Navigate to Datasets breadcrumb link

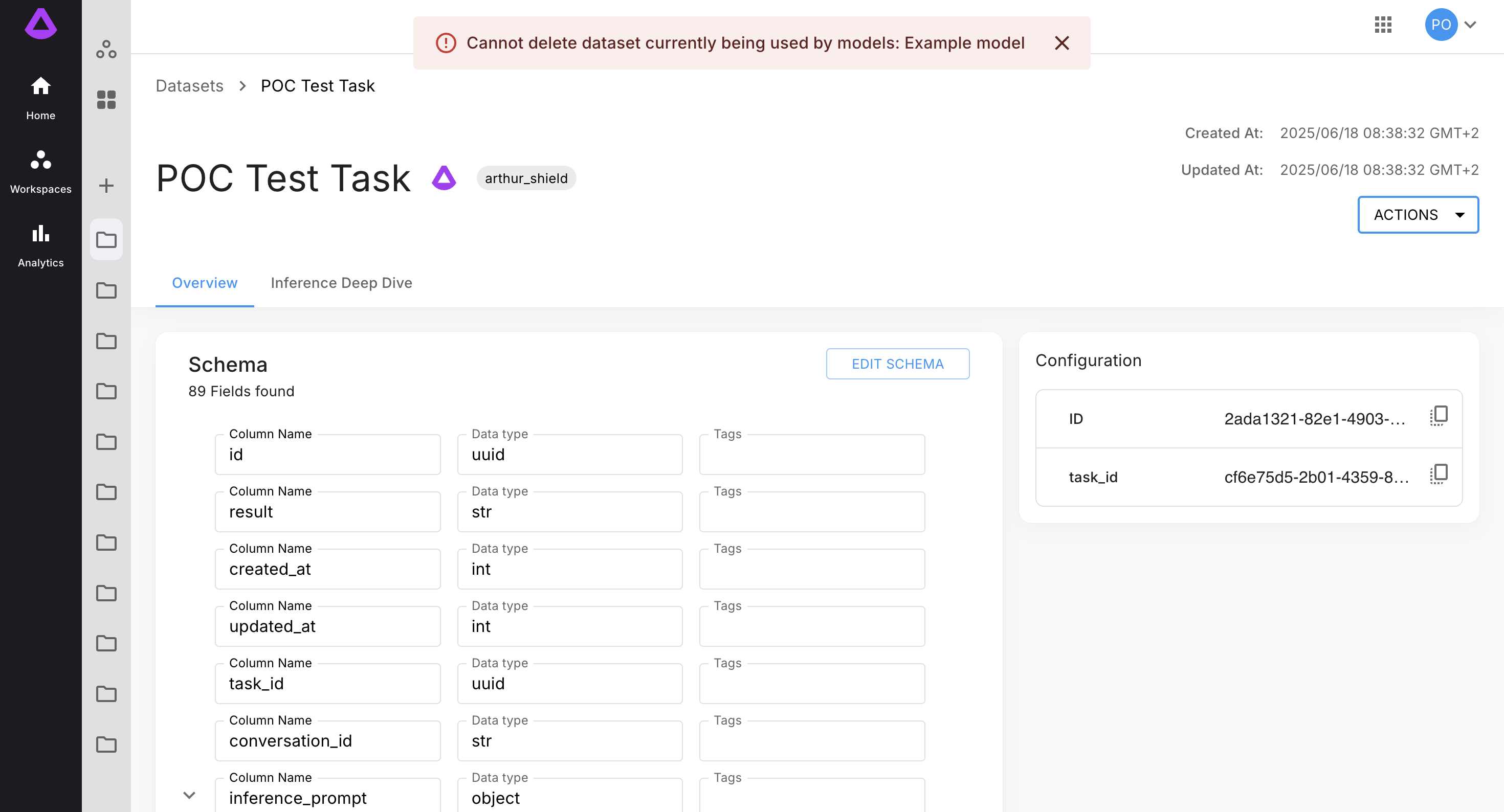tap(189, 86)
